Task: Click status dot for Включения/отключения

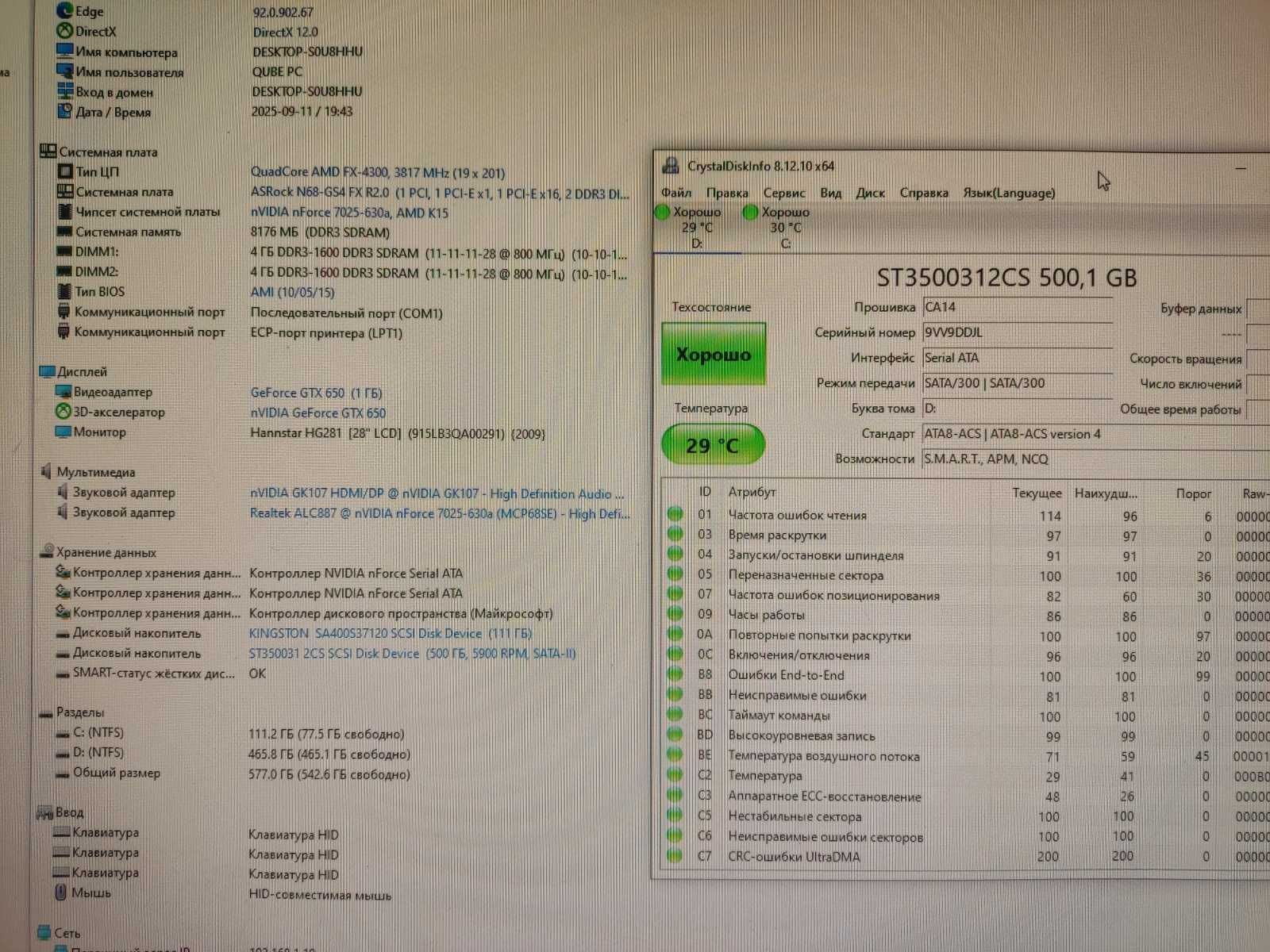Action: (675, 654)
